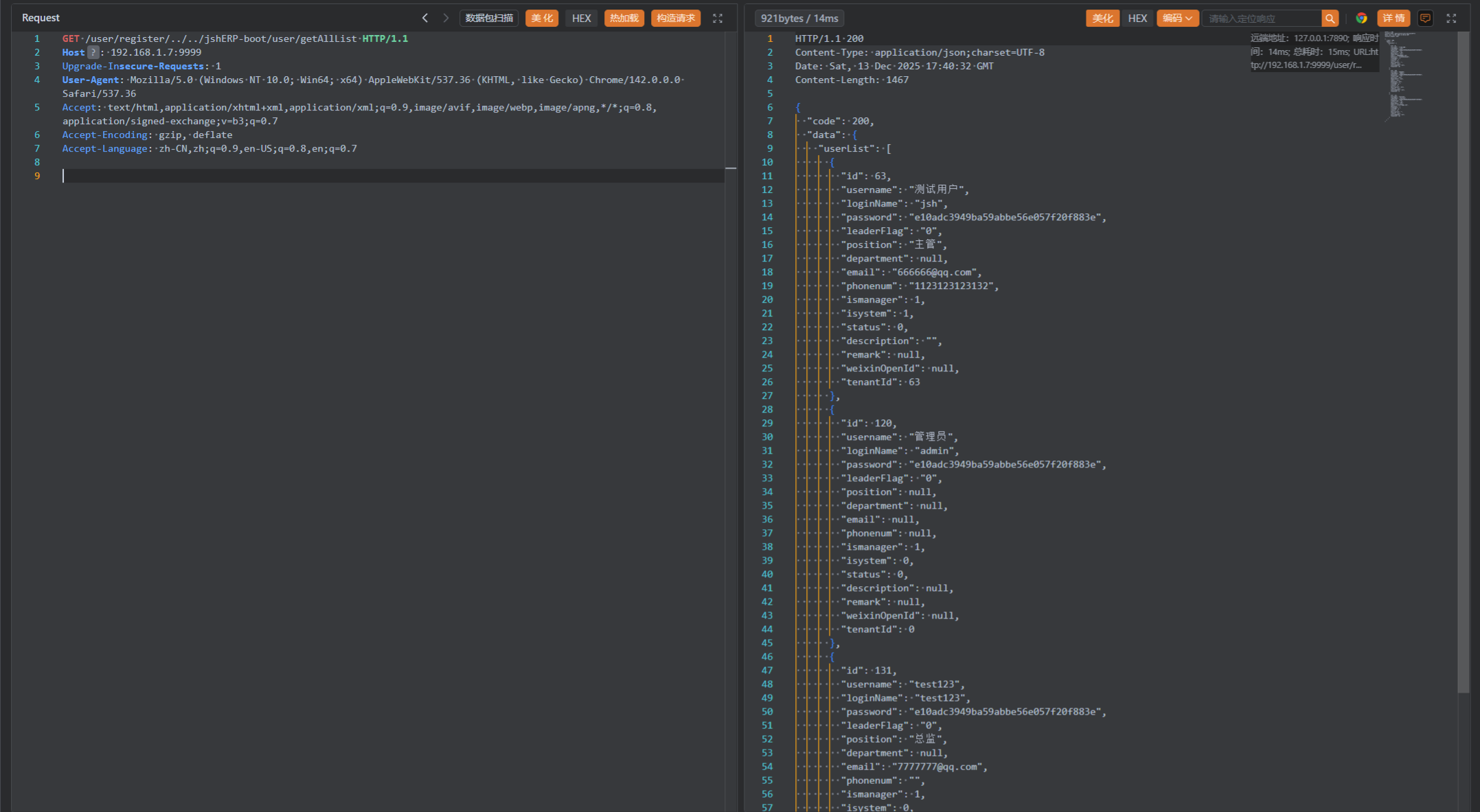Open the 编码 encoding dropdown

click(x=1177, y=19)
